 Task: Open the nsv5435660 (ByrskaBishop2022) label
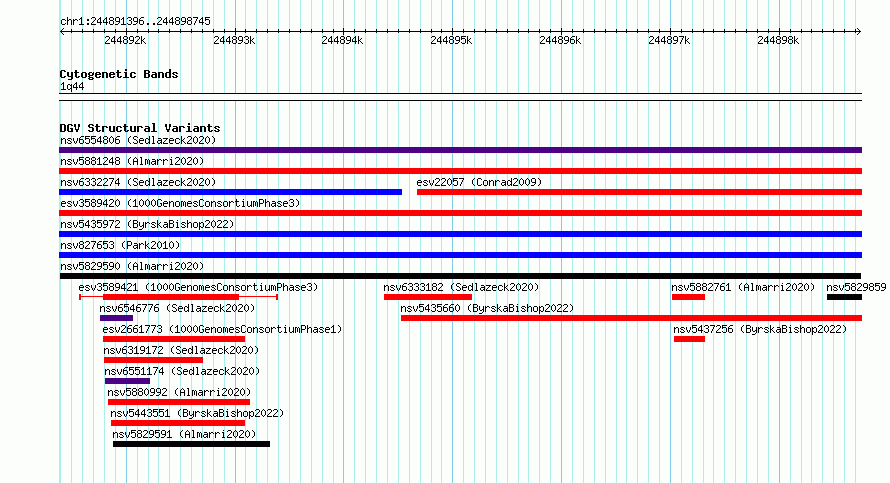[487, 308]
